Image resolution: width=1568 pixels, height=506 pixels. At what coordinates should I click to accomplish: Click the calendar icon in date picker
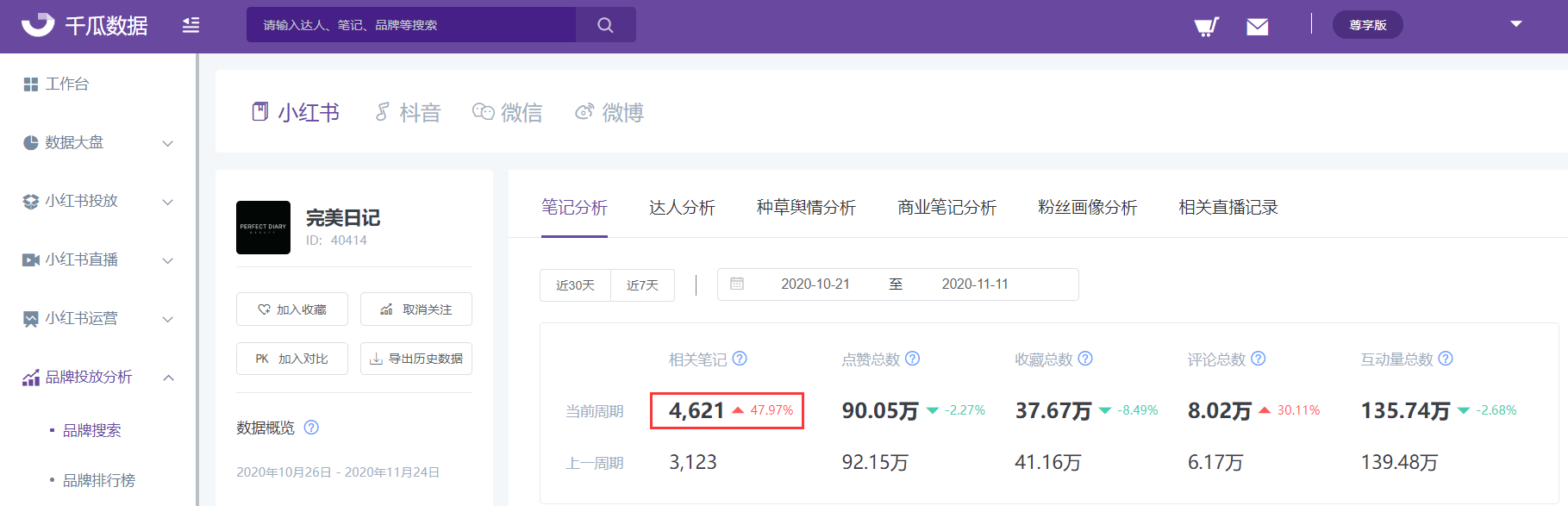coord(737,284)
